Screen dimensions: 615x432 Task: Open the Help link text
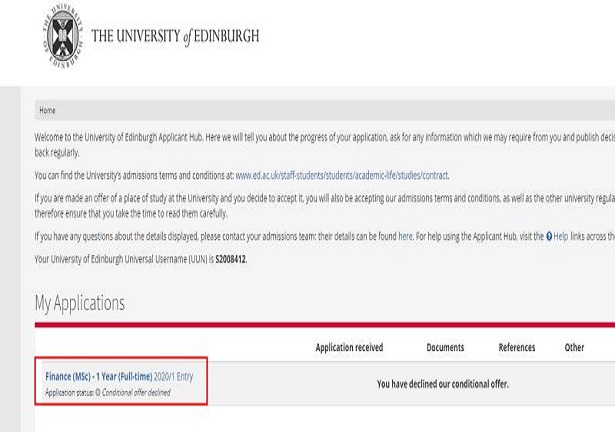[560, 236]
